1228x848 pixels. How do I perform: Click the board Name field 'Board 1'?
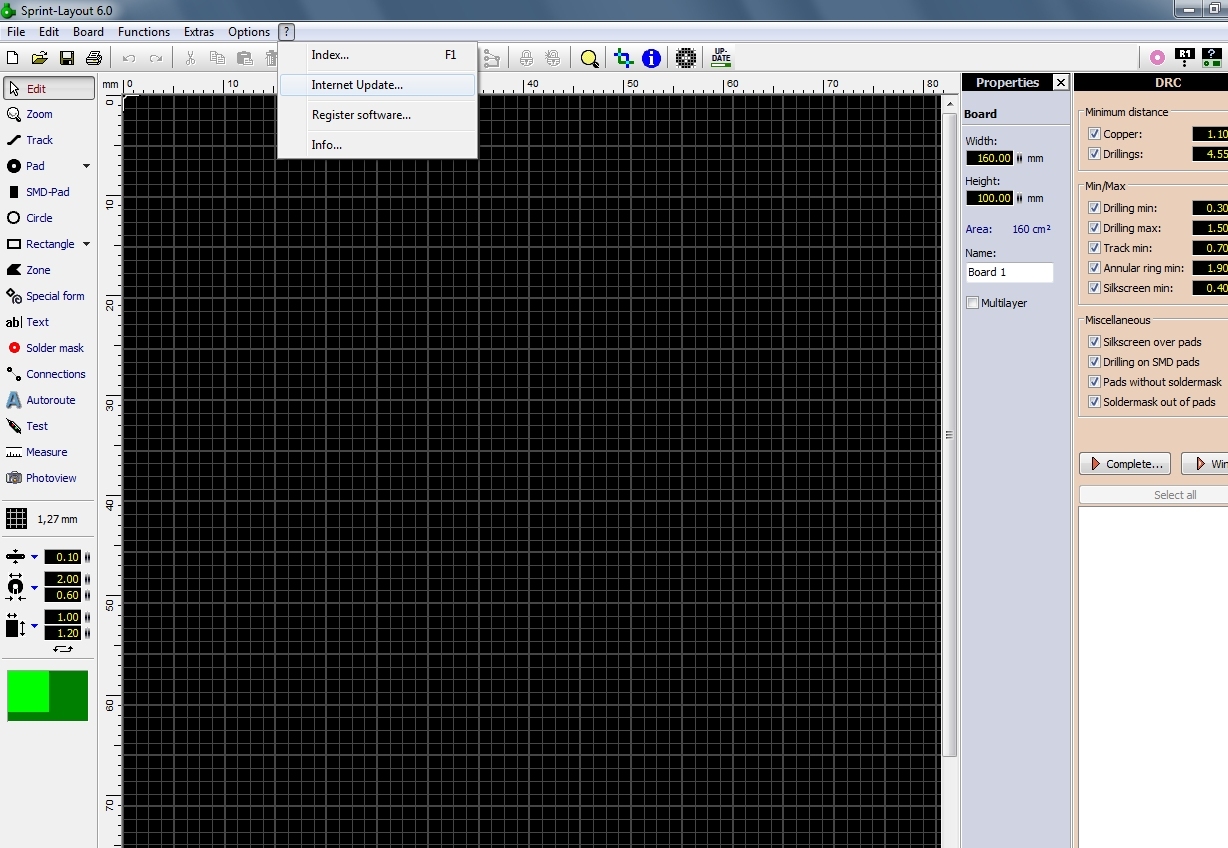pyautogui.click(x=1009, y=272)
